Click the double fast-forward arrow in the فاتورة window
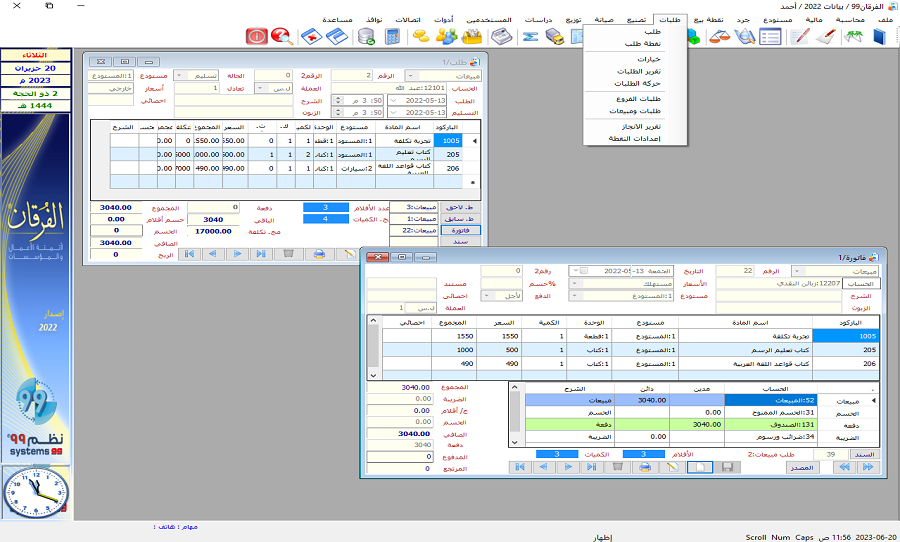The width and height of the screenshot is (900, 542). pos(868,467)
